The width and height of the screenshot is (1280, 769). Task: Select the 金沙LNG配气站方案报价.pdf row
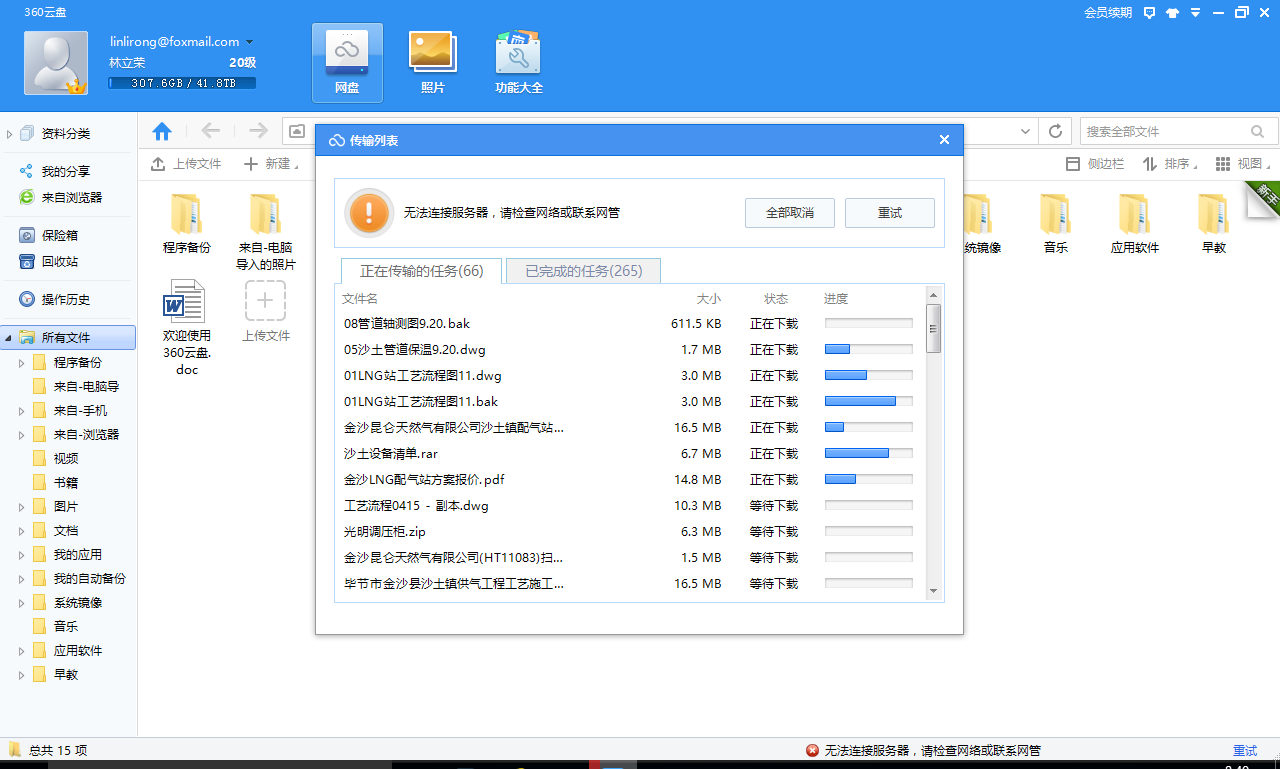pyautogui.click(x=630, y=479)
